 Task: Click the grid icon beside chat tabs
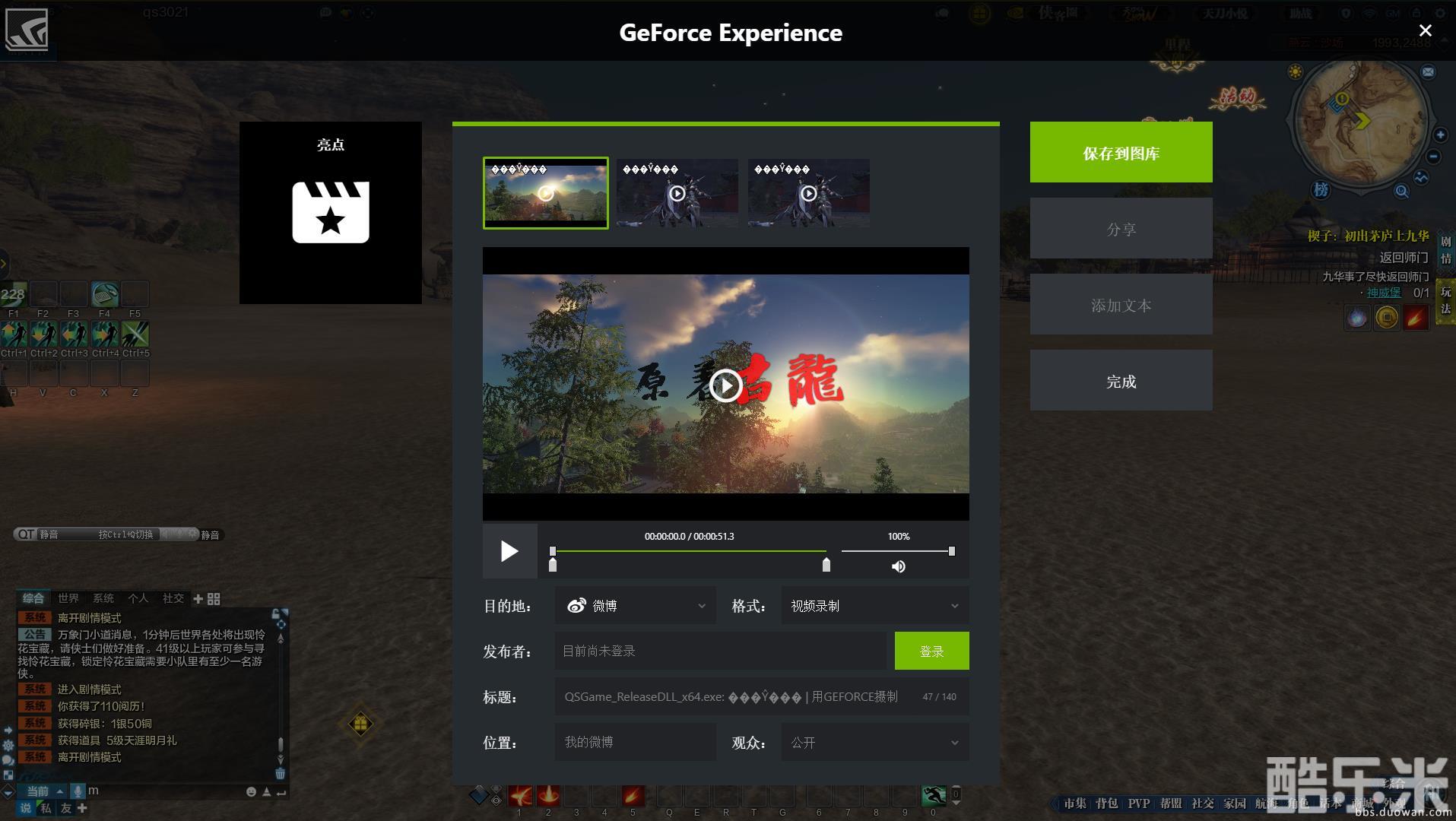pos(214,599)
